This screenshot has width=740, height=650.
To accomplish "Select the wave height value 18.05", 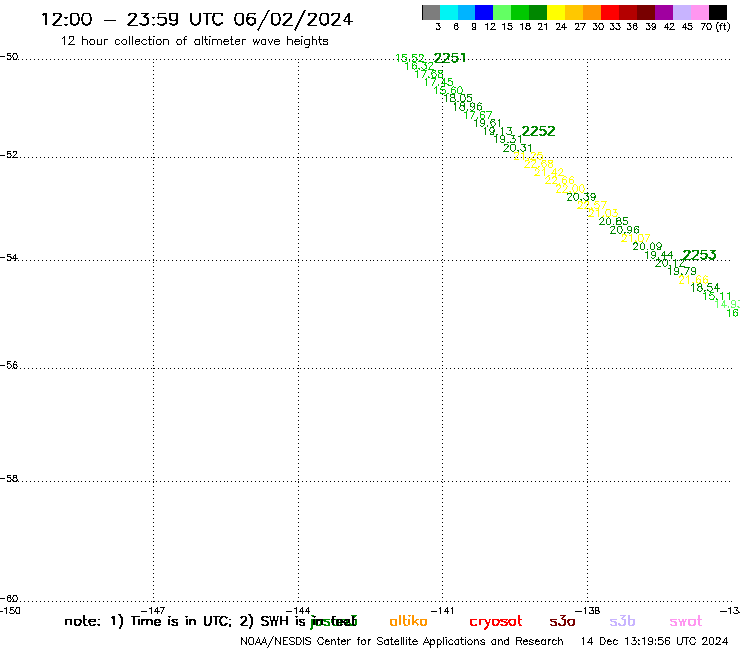I will pos(458,98).
